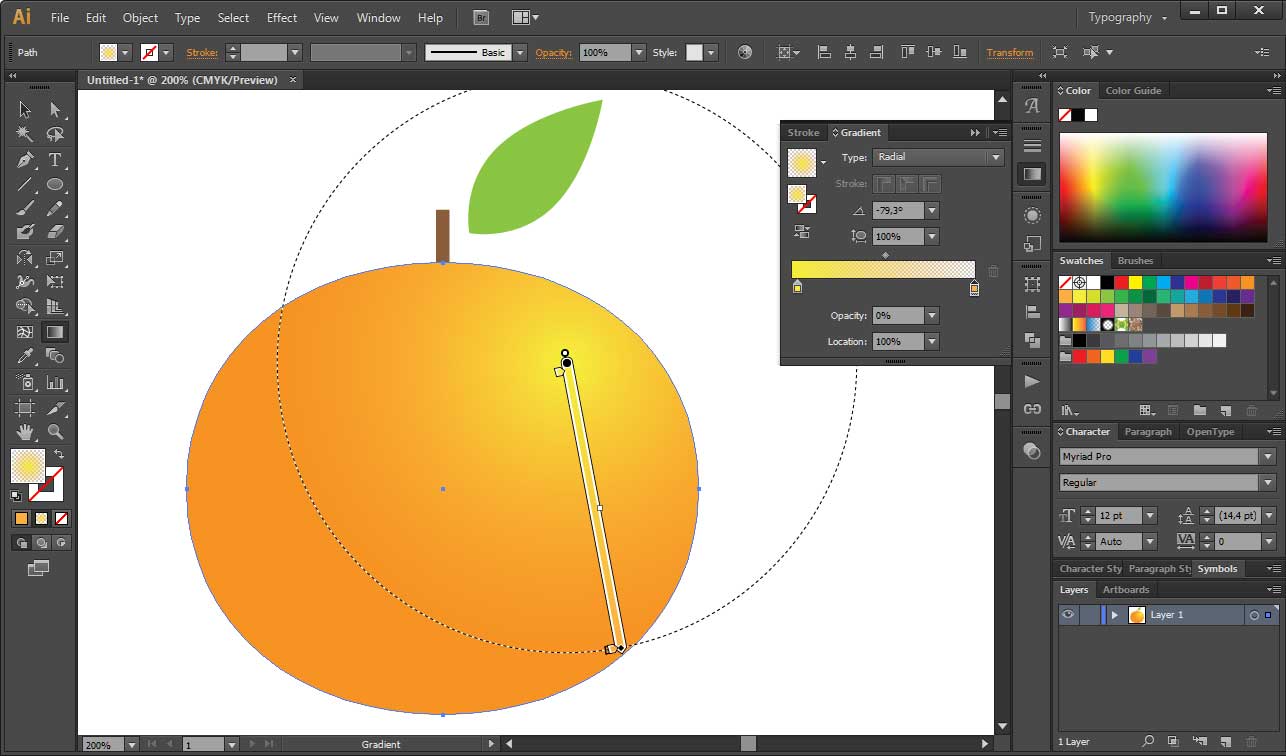Screen dimensions: 1286x756
Task: Activate the Magic Wand tool
Action: (22, 133)
